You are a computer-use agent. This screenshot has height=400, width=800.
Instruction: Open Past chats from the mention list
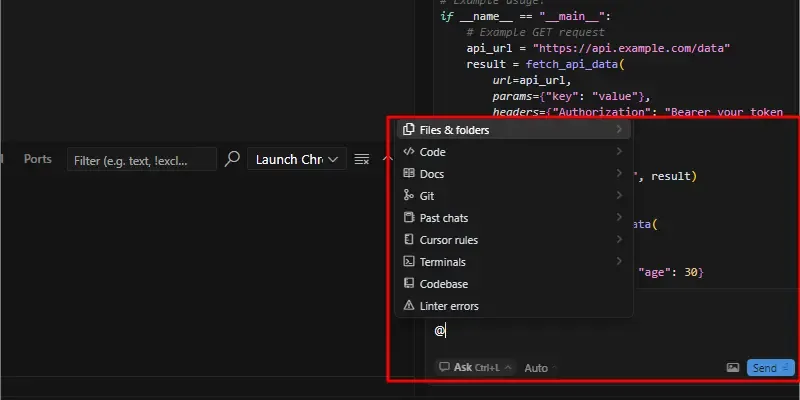click(514, 218)
